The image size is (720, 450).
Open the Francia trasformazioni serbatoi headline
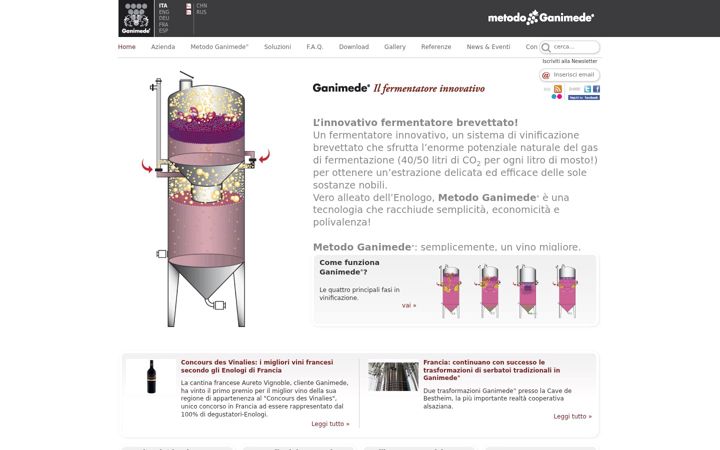pos(491,370)
